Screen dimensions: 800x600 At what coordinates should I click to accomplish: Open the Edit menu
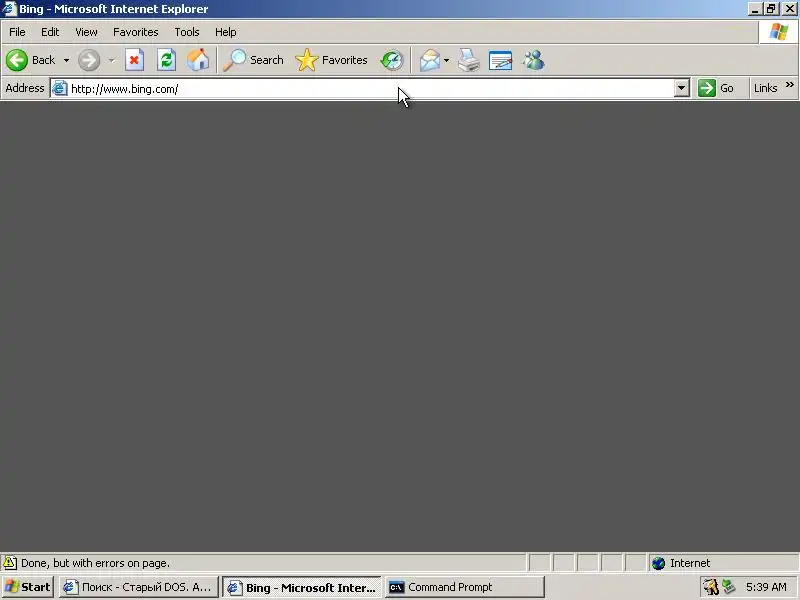pos(50,32)
